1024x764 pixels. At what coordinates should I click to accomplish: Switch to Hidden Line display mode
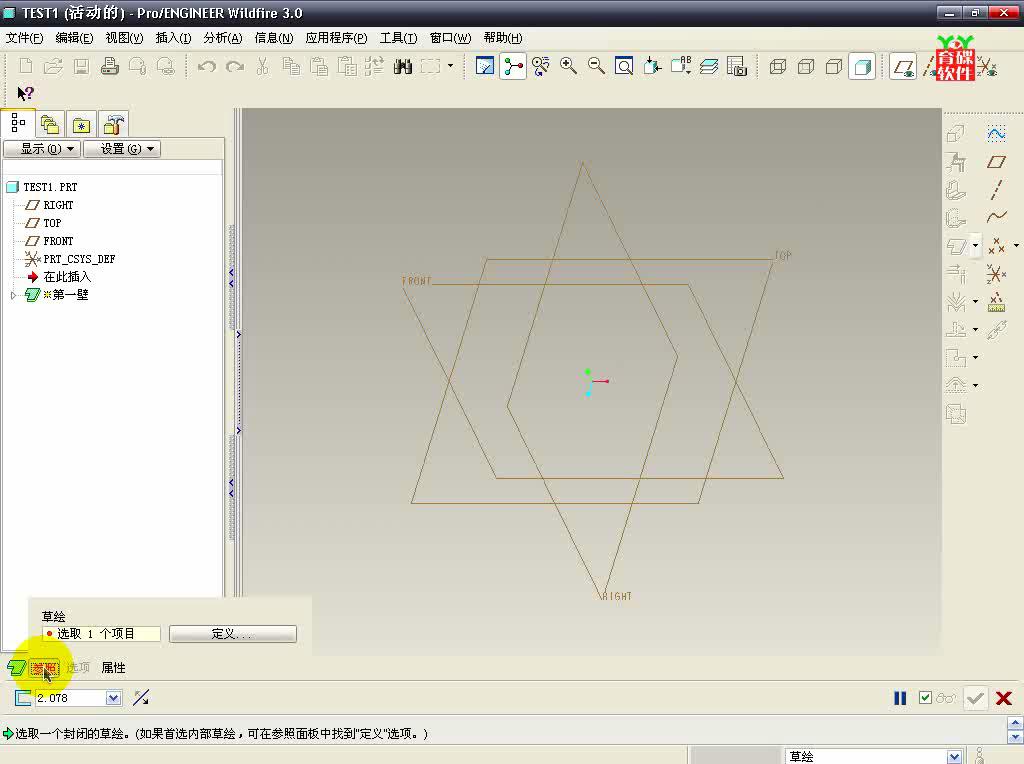point(806,66)
